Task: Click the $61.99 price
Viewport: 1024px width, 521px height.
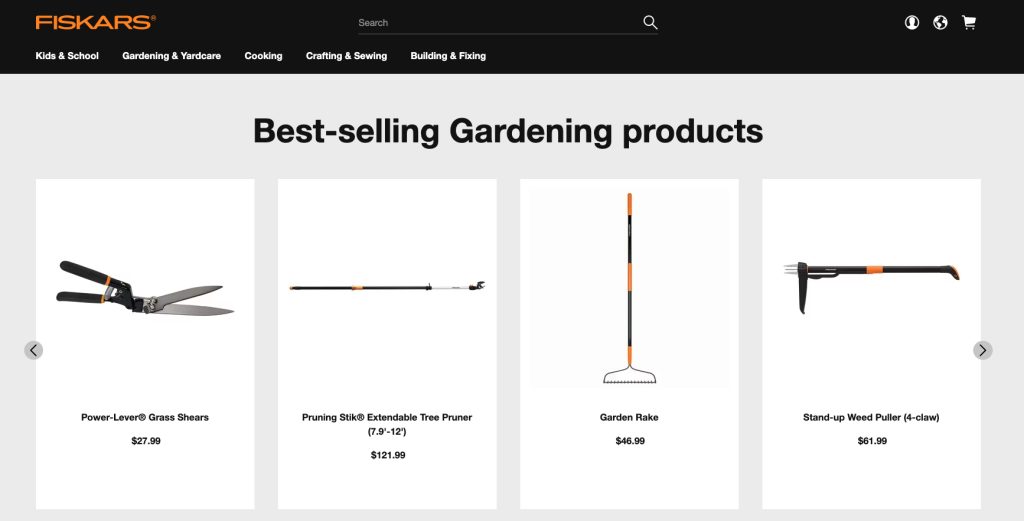Action: pos(872,441)
